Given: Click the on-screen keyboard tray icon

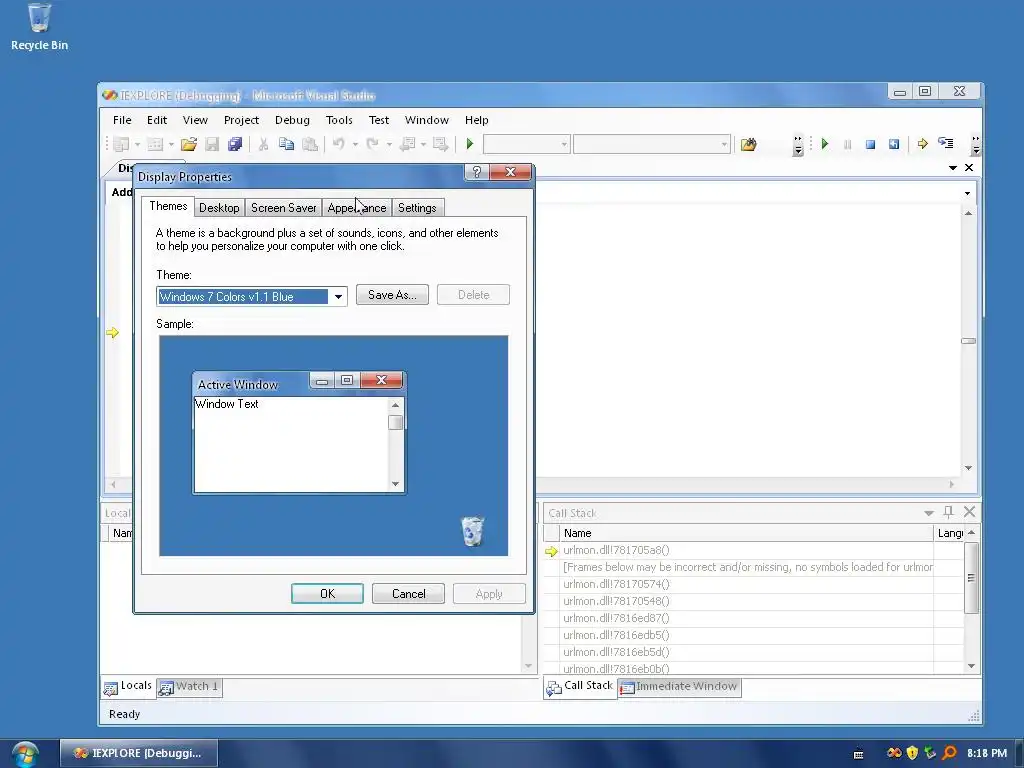Looking at the screenshot, I should 858,754.
